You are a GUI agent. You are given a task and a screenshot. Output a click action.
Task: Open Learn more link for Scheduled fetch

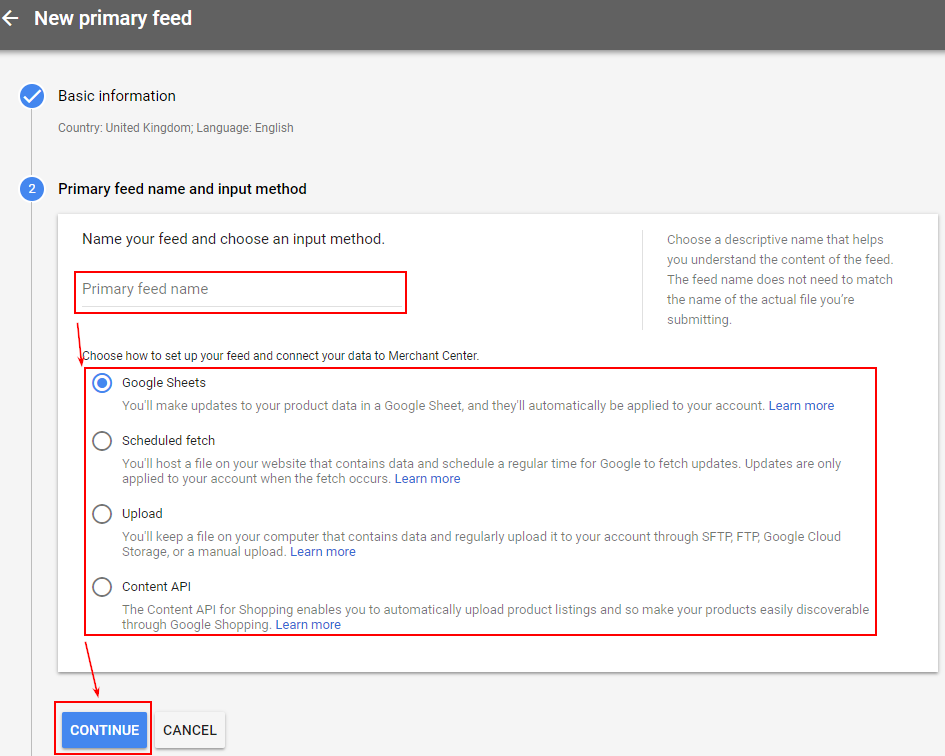coord(427,479)
